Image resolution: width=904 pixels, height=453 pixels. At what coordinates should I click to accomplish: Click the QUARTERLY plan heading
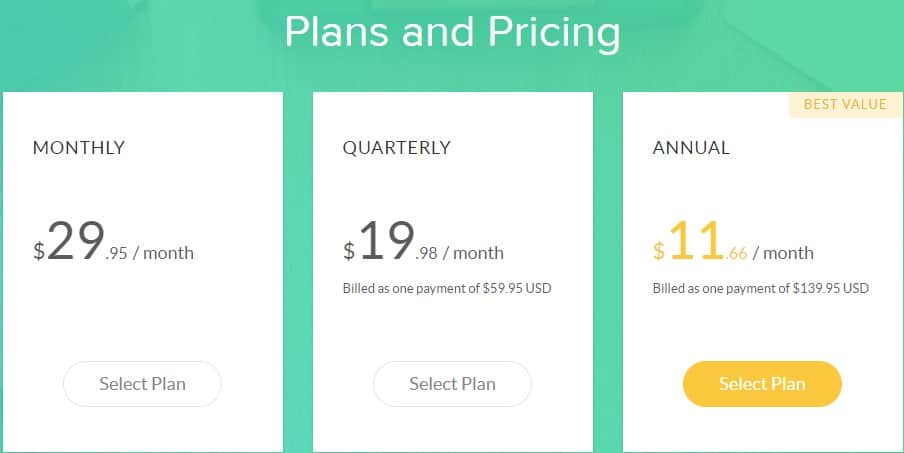tap(397, 148)
